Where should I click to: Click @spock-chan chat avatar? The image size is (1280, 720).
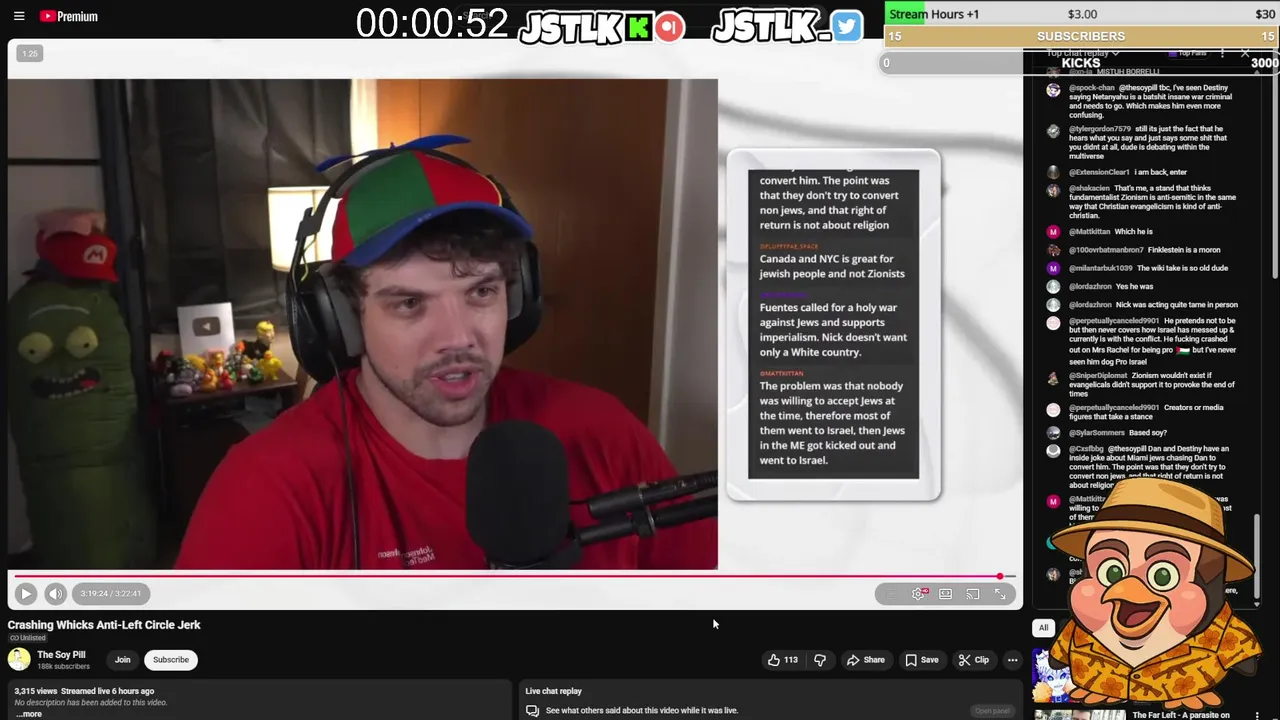(x=1053, y=90)
